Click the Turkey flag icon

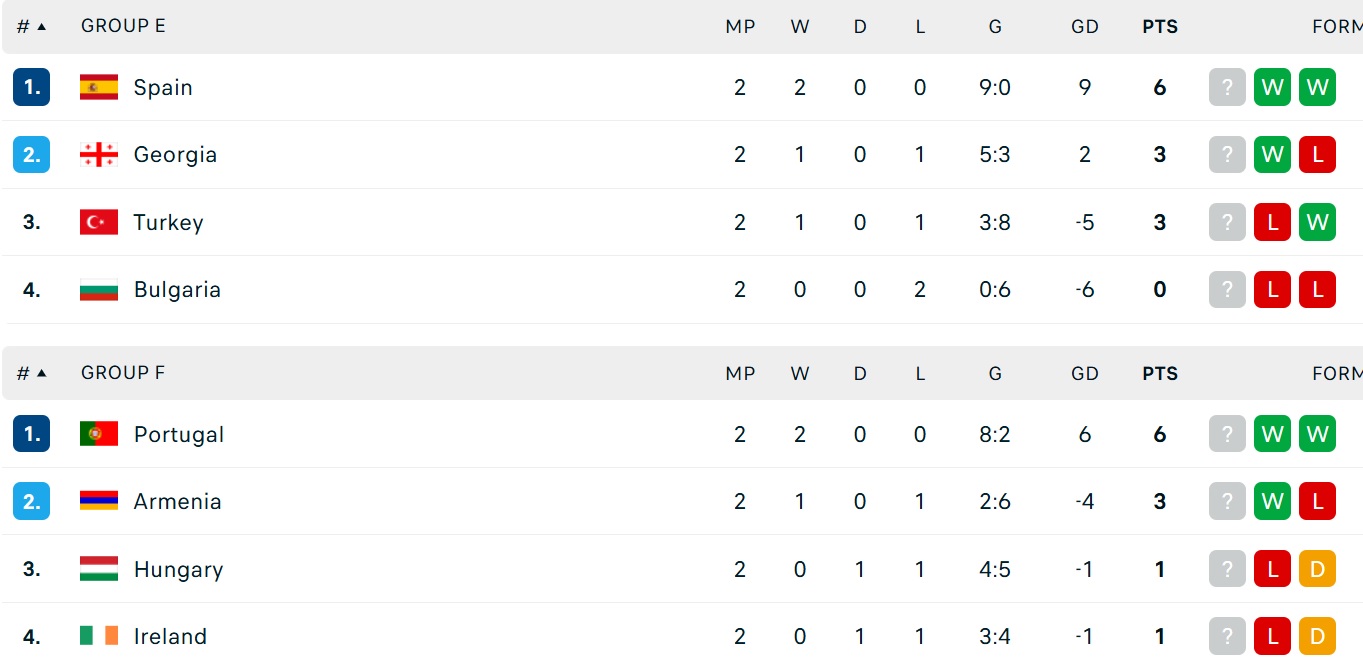99,222
